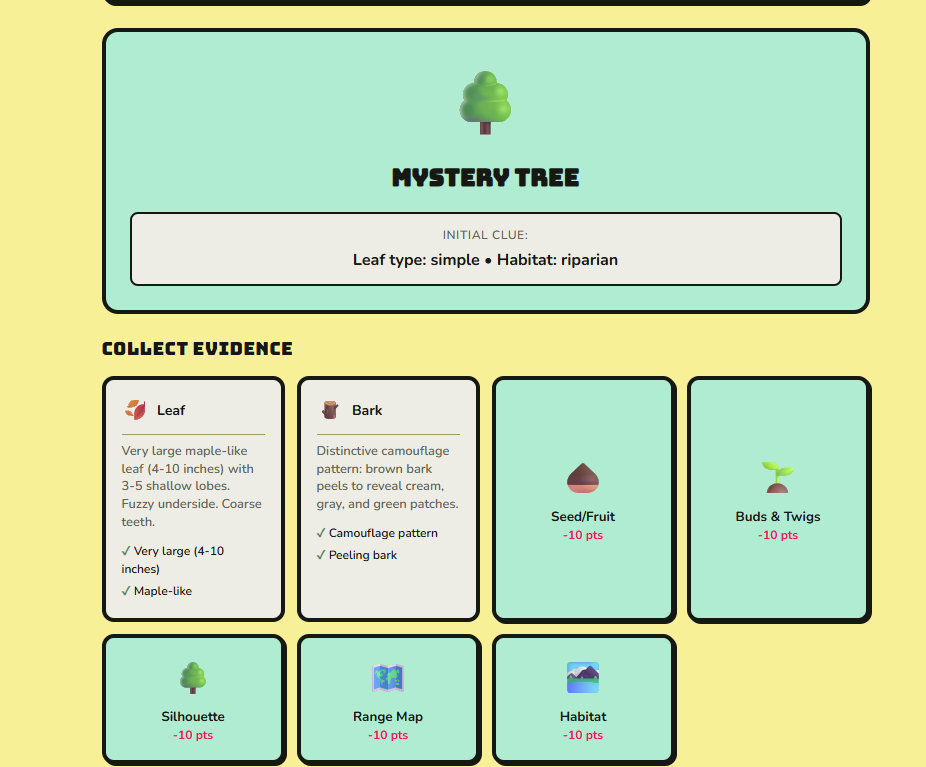Screen dimensions: 926x767
Task: Click the Habitat -10 pts cost
Action: [582, 735]
